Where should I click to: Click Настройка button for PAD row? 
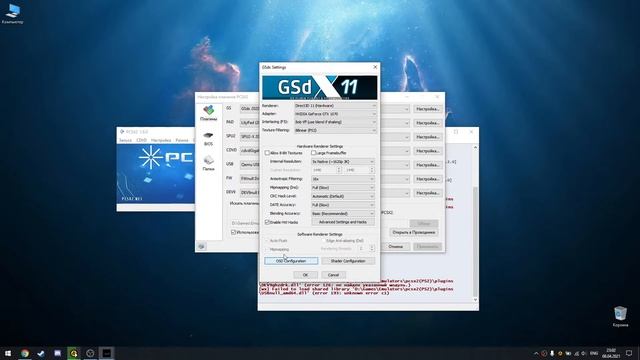coord(427,123)
